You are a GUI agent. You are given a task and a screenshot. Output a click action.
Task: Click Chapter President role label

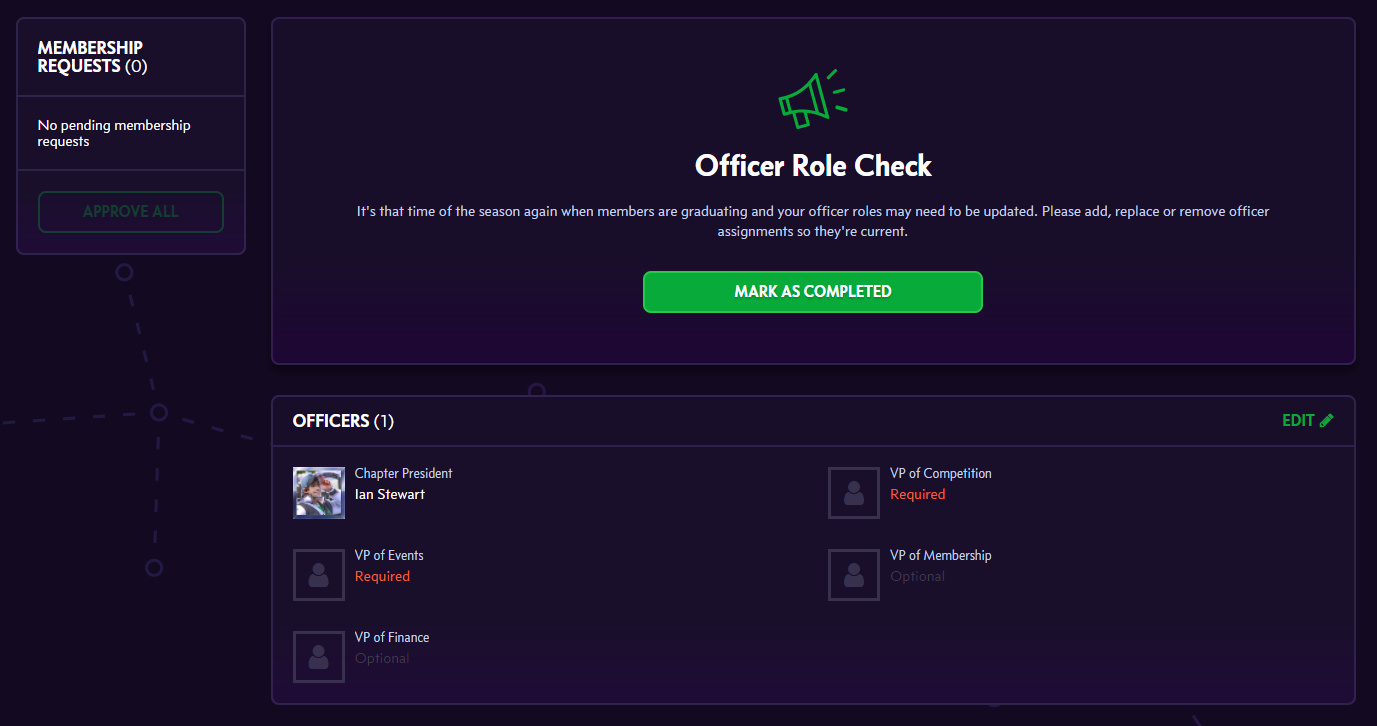404,473
